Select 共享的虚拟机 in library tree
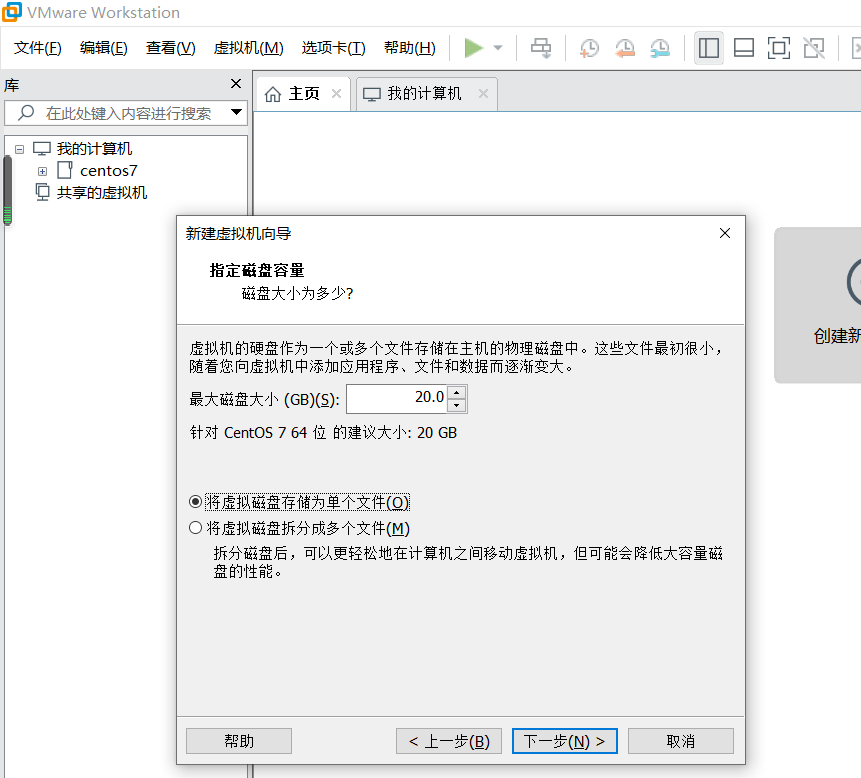 pos(102,193)
